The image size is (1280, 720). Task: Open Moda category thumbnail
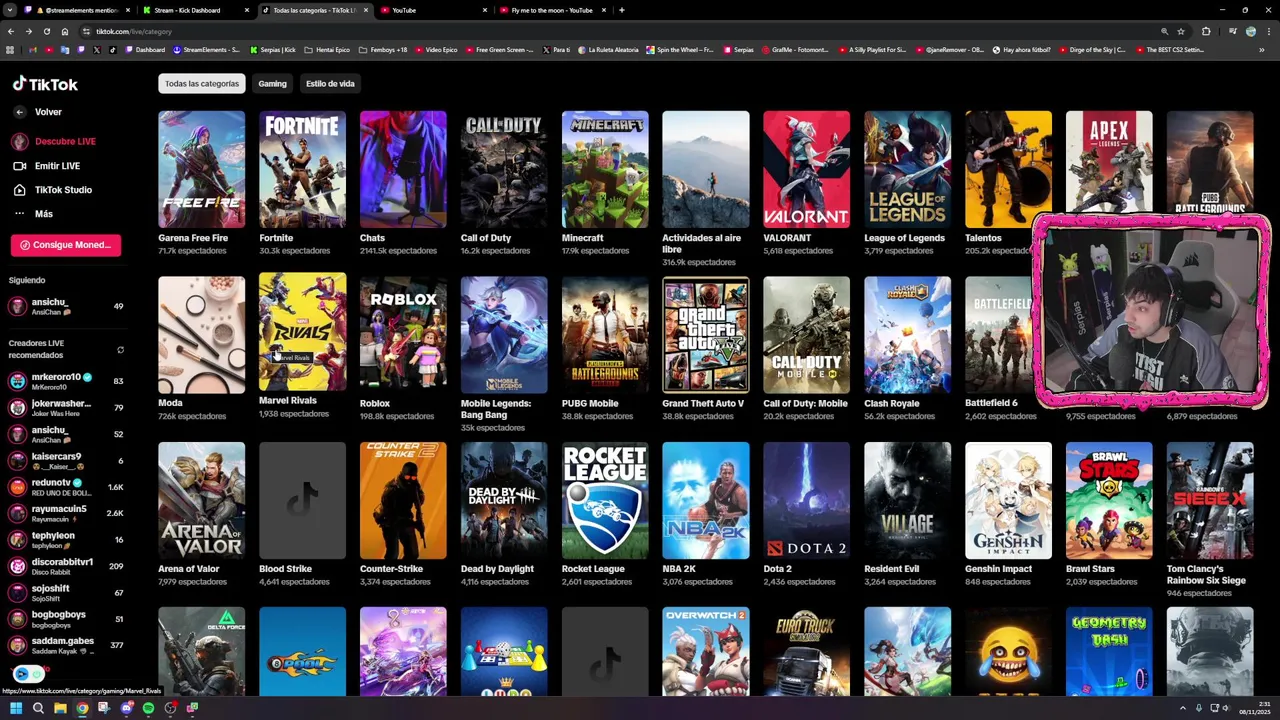tap(201, 335)
